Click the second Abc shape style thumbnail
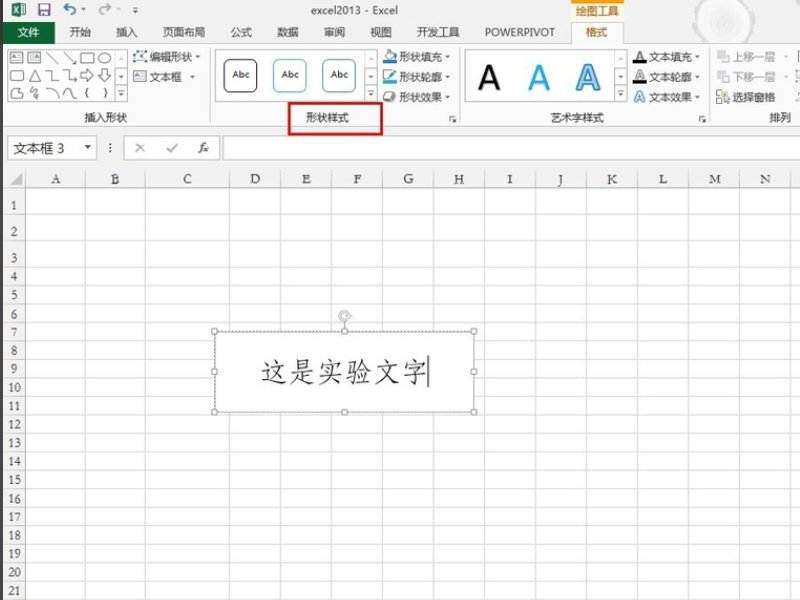 click(x=289, y=75)
